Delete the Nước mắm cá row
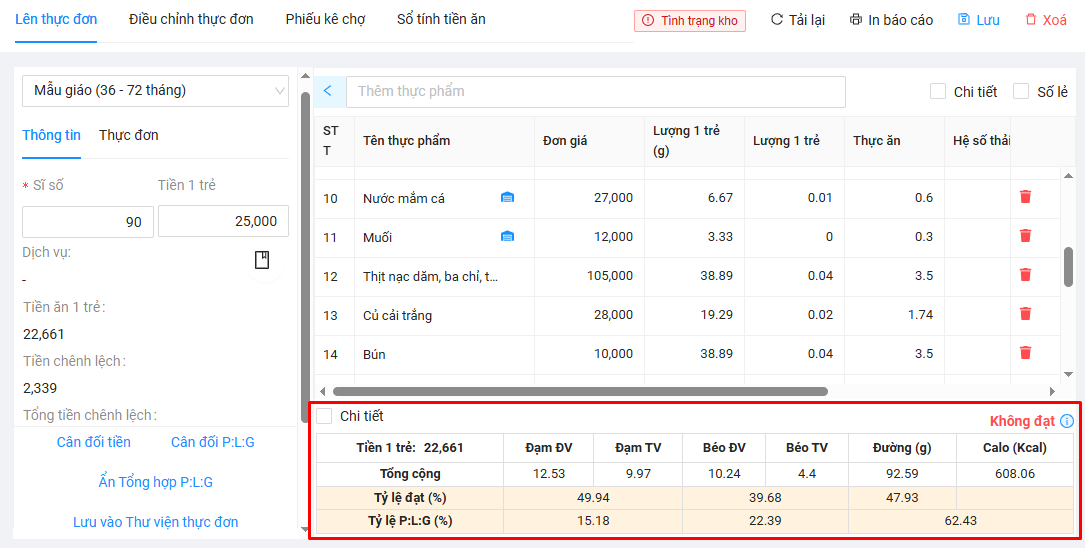The width and height of the screenshot is (1085, 548). point(1025,197)
